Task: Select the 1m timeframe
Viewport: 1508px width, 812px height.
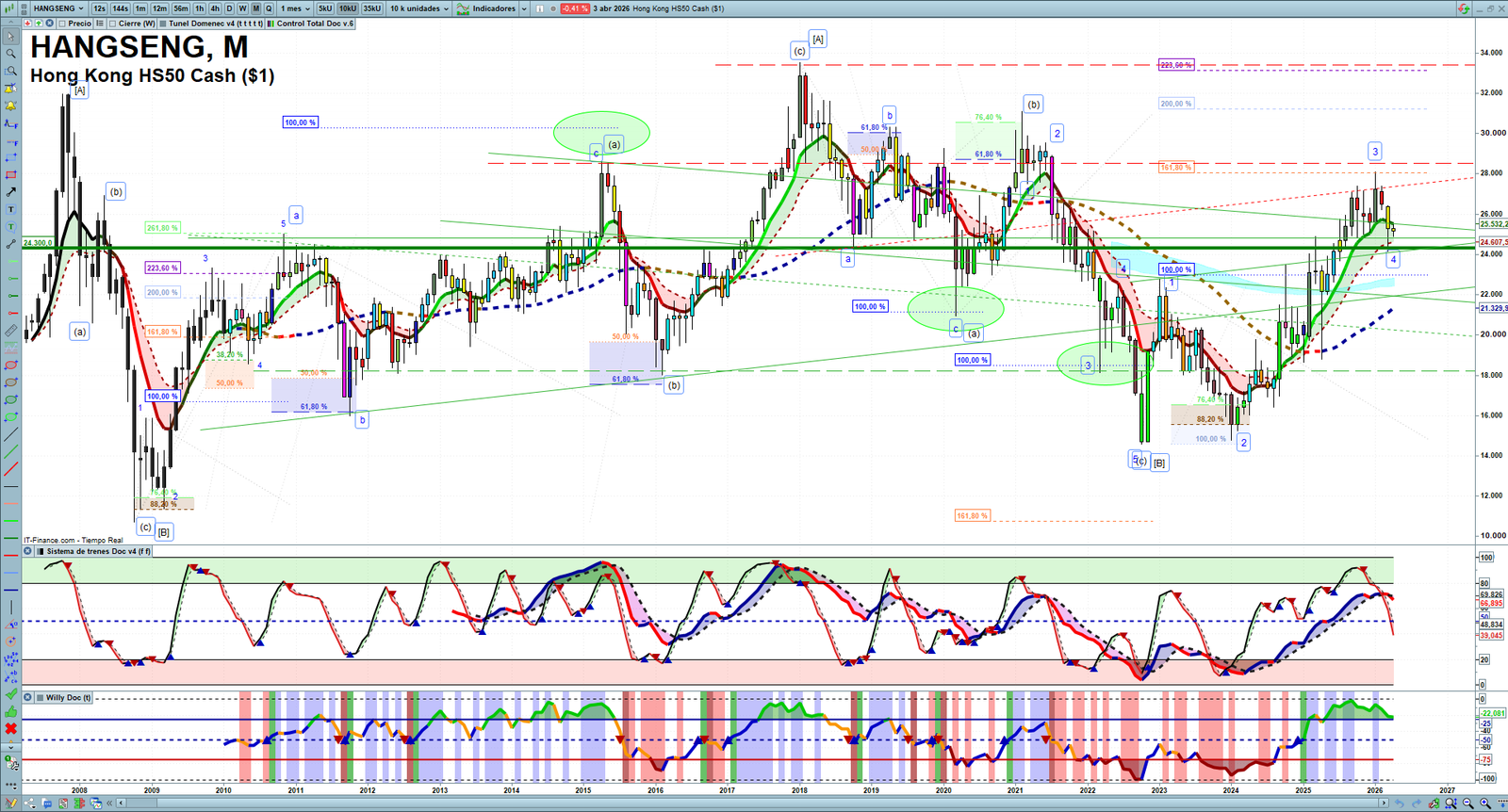Action: pos(140,8)
